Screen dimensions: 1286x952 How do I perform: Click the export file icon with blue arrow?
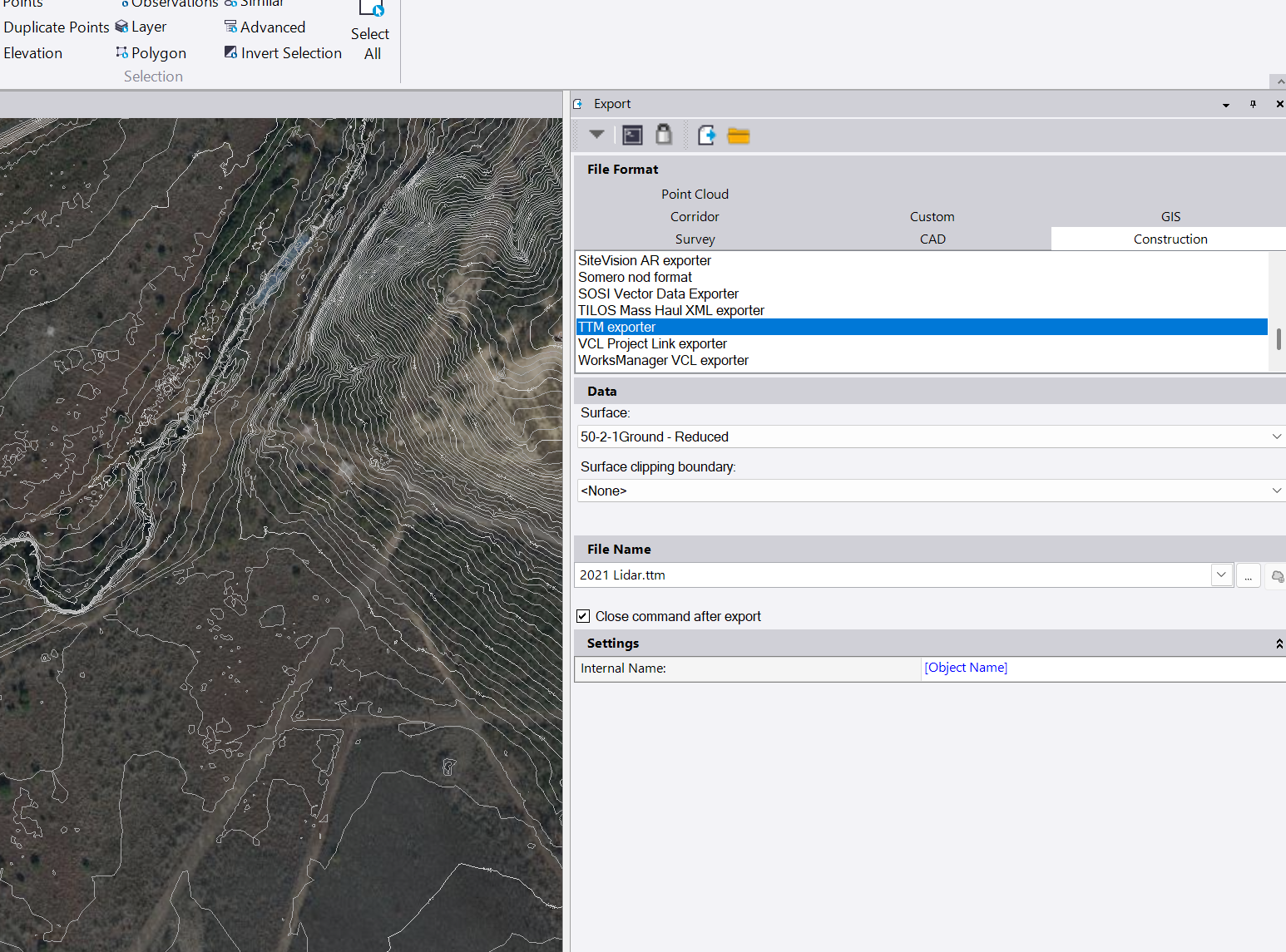[706, 135]
